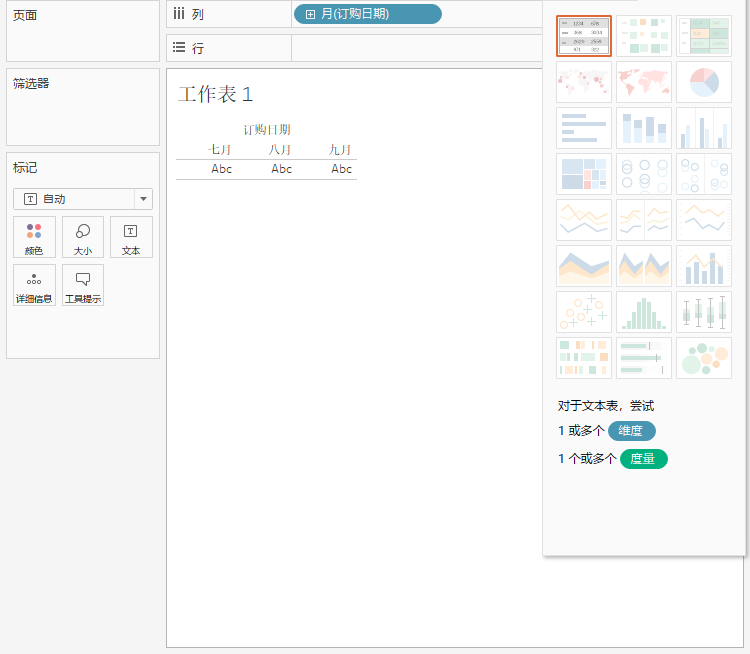Select the scatter plot chart type
The height and width of the screenshot is (654, 750).
tap(584, 311)
